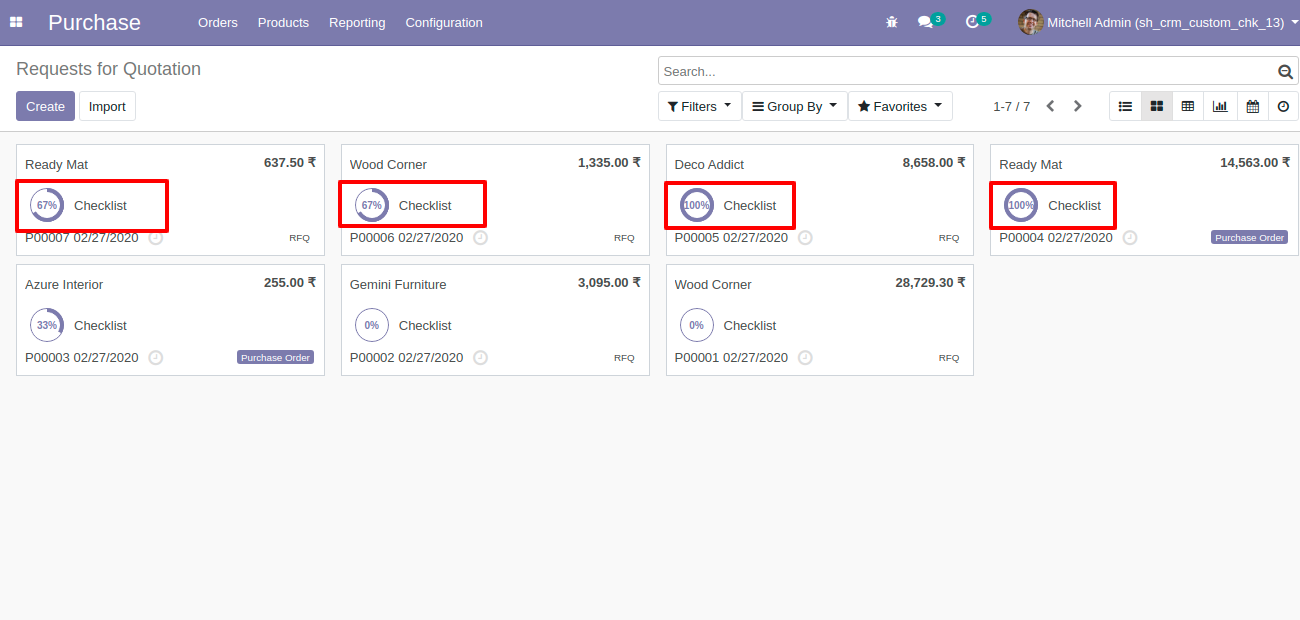The width and height of the screenshot is (1300, 620).
Task: Click 100% progress circle on Deco Addict
Action: pyautogui.click(x=696, y=205)
